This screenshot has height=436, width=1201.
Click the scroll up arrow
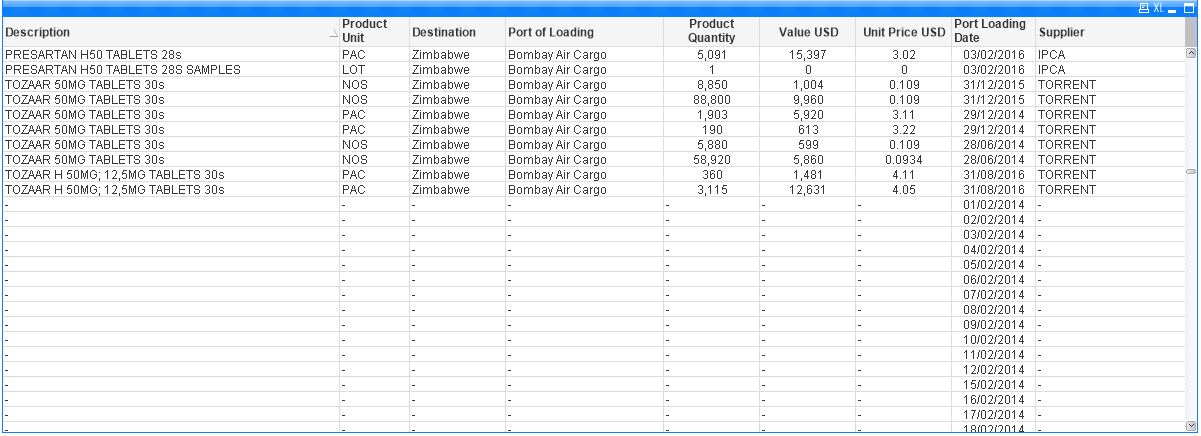click(x=1191, y=54)
